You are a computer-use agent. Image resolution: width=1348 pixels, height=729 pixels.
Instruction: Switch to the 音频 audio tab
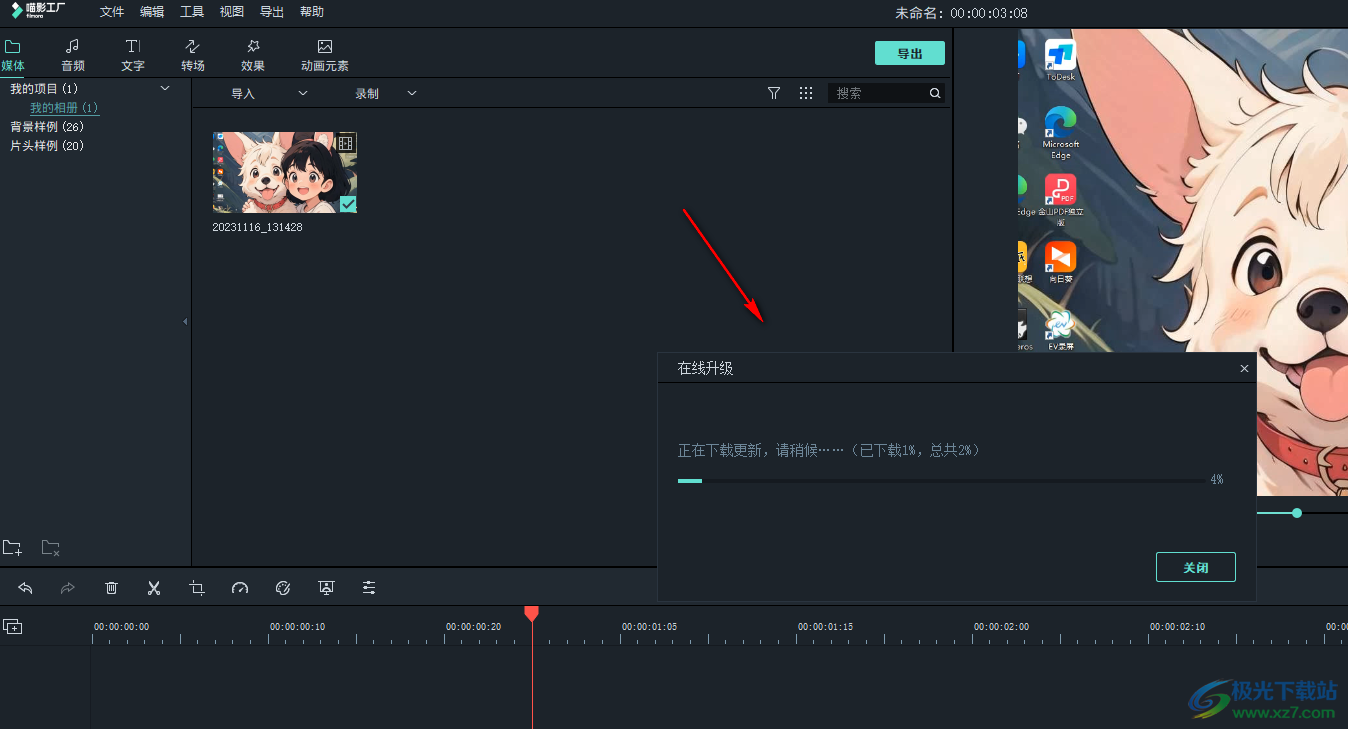coord(73,56)
